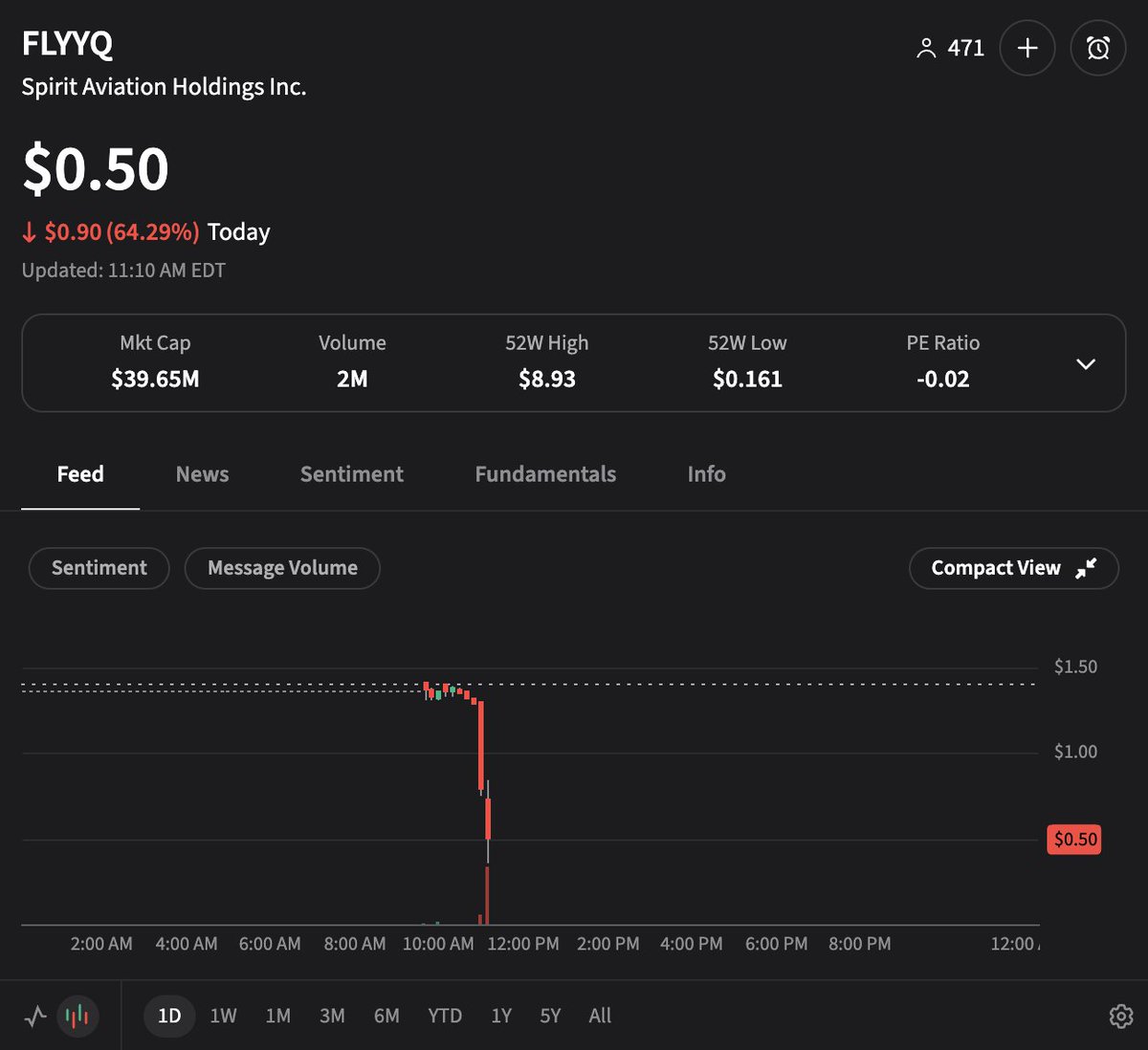This screenshot has height=1050, width=1148.
Task: Click the large red falling candlestick
Action: coord(481,746)
